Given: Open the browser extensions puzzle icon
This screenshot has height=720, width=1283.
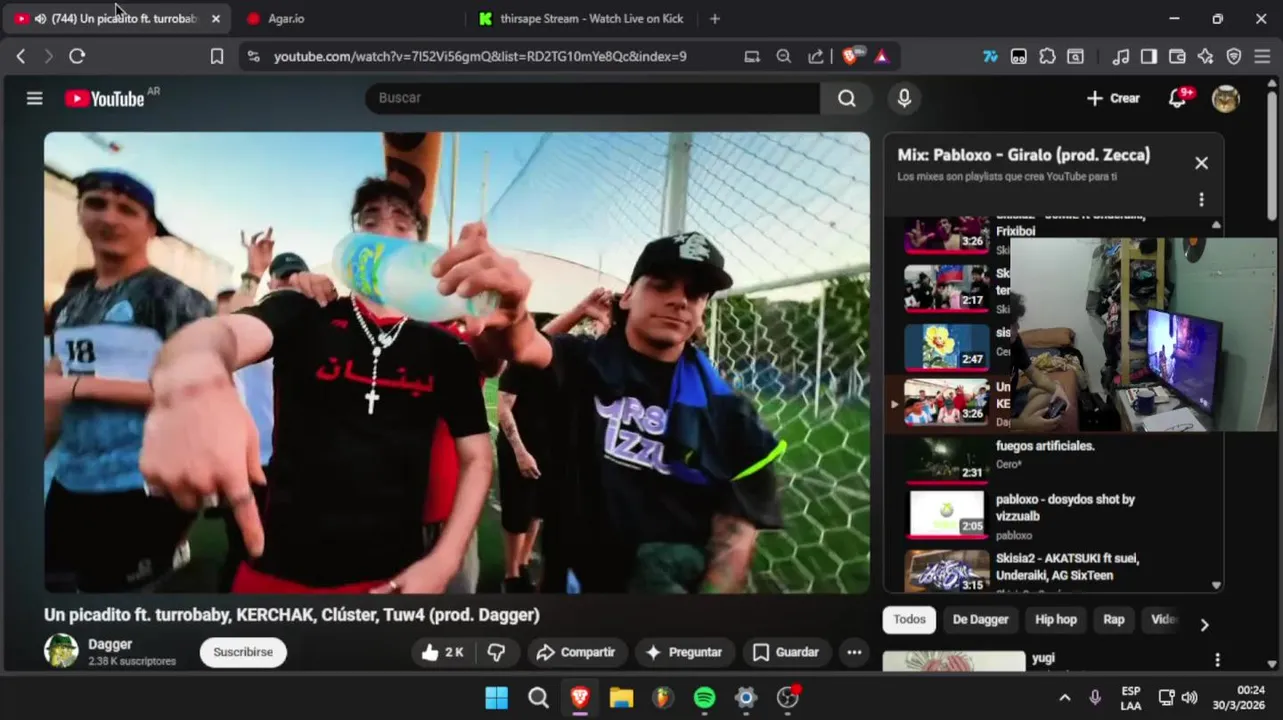Looking at the screenshot, I should tap(1047, 57).
